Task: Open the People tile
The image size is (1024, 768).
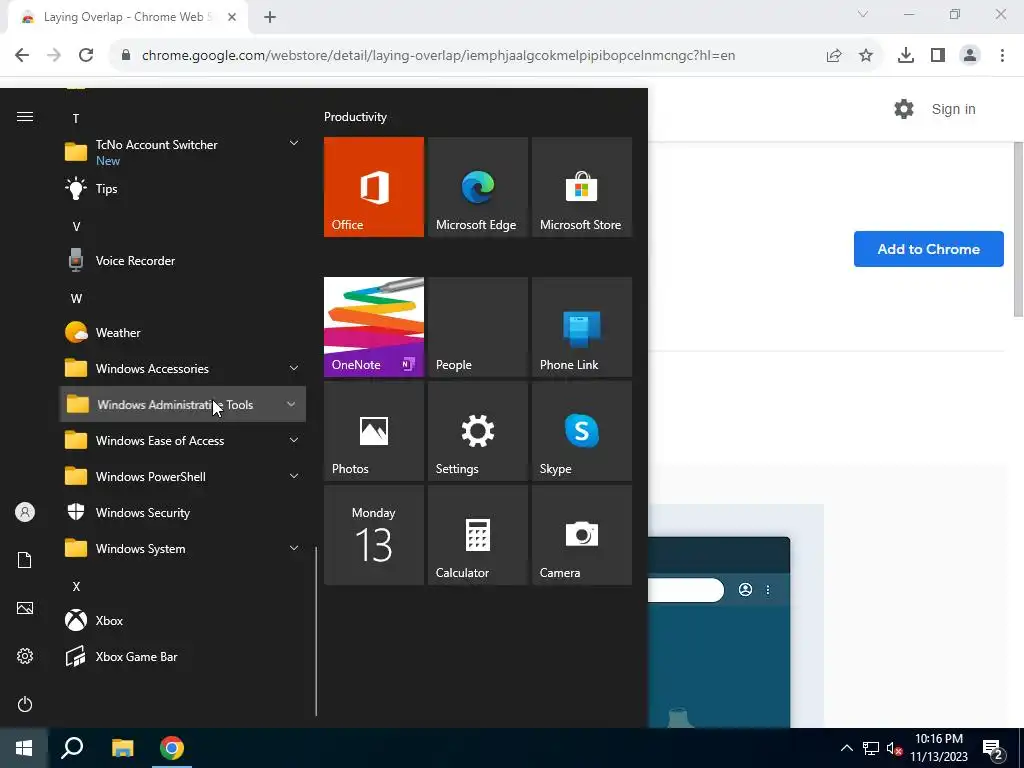Action: tap(477, 327)
